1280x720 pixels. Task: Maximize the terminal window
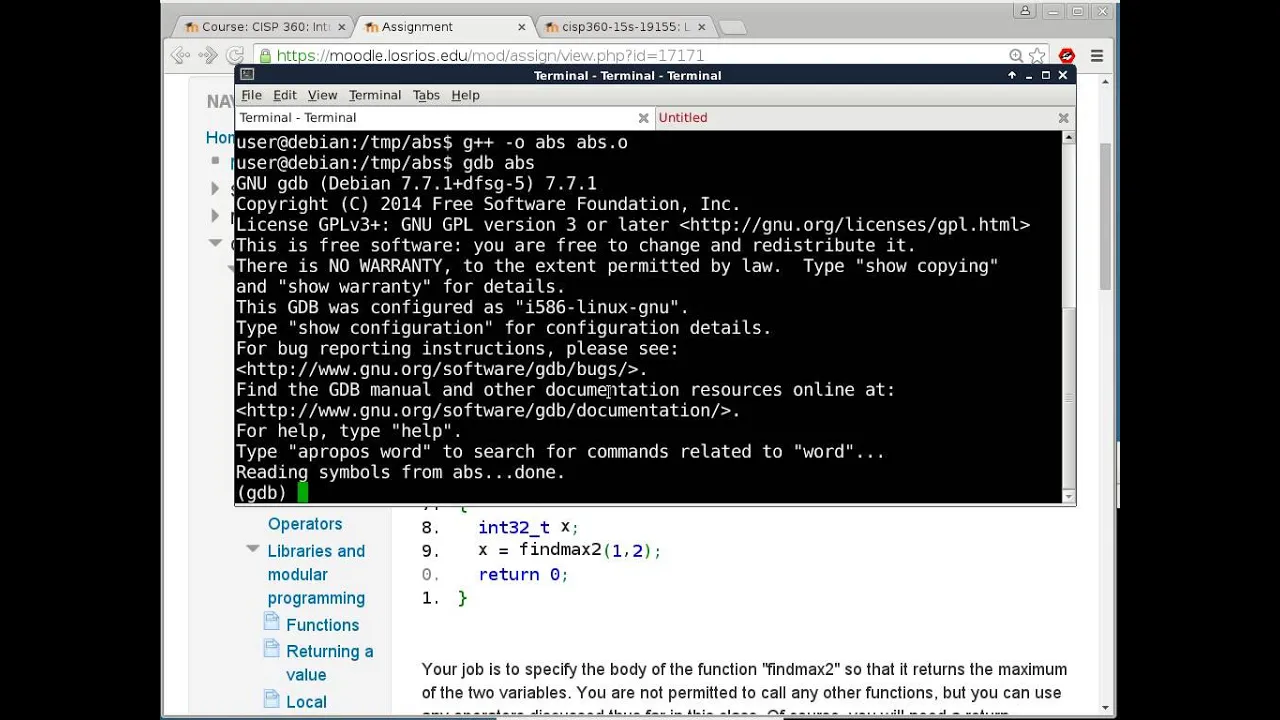[1046, 75]
